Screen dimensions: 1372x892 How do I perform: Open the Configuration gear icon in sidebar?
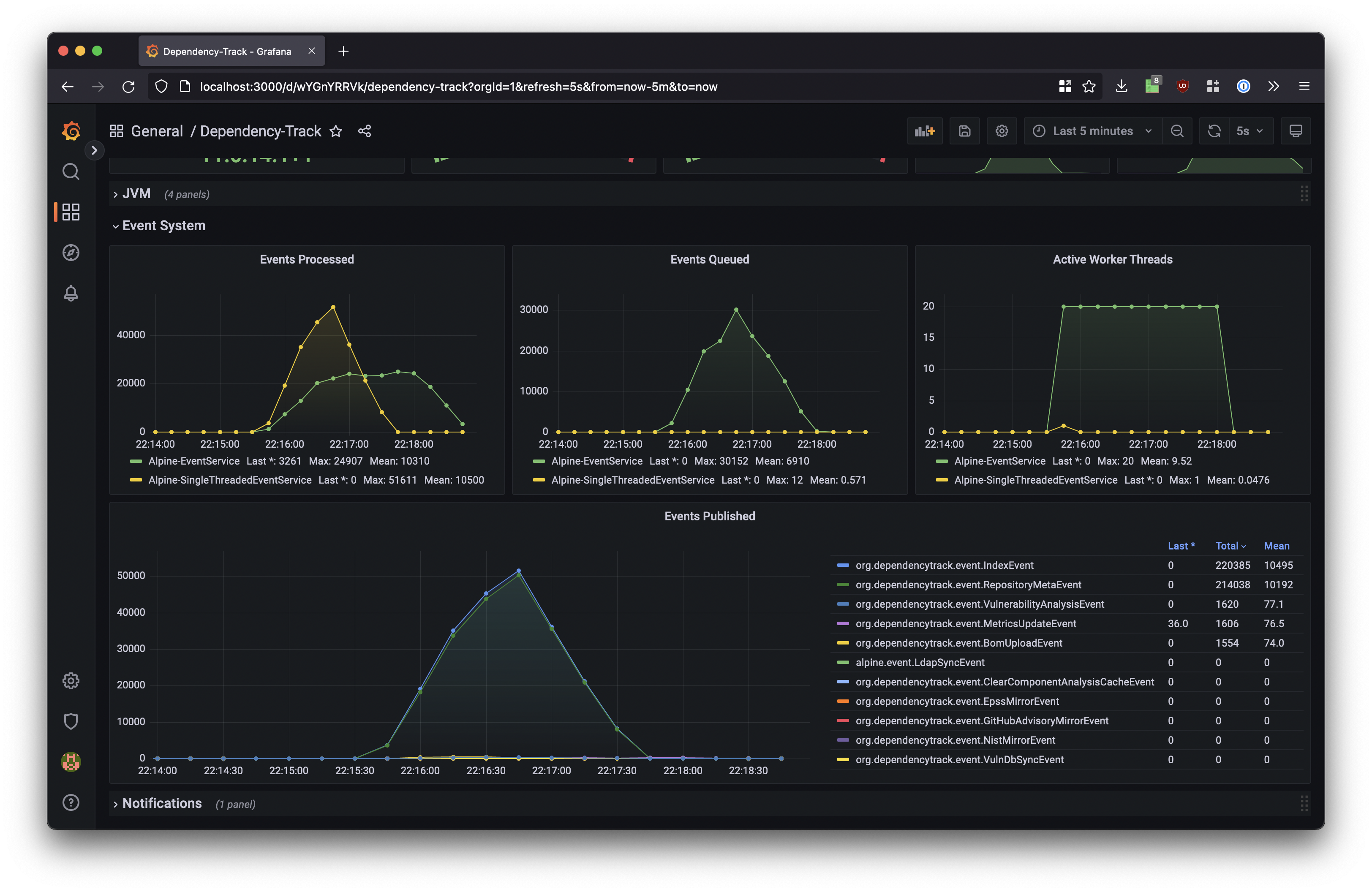[71, 681]
